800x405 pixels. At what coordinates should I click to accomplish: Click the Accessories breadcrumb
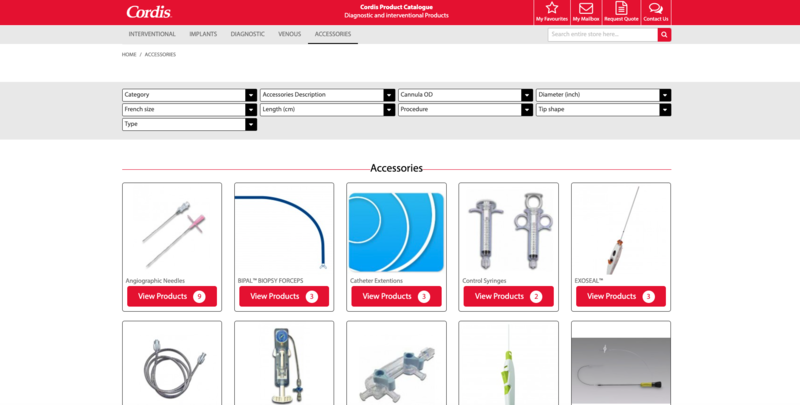click(x=160, y=55)
